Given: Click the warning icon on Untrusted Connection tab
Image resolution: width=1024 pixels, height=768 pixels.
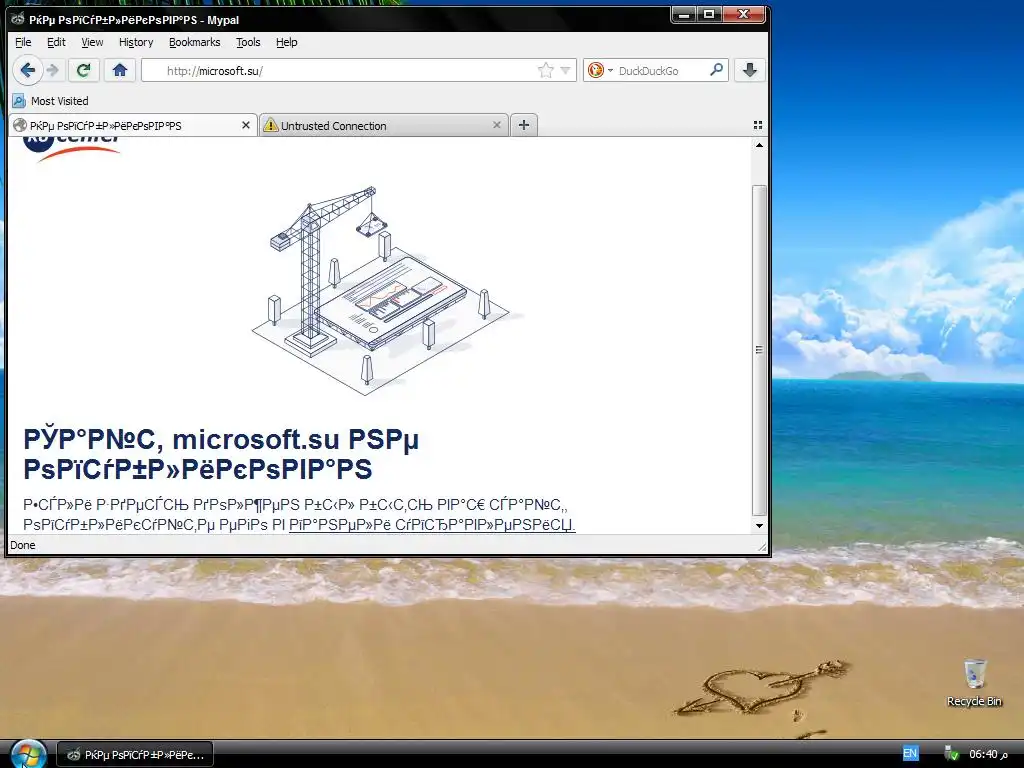Looking at the screenshot, I should 270,125.
